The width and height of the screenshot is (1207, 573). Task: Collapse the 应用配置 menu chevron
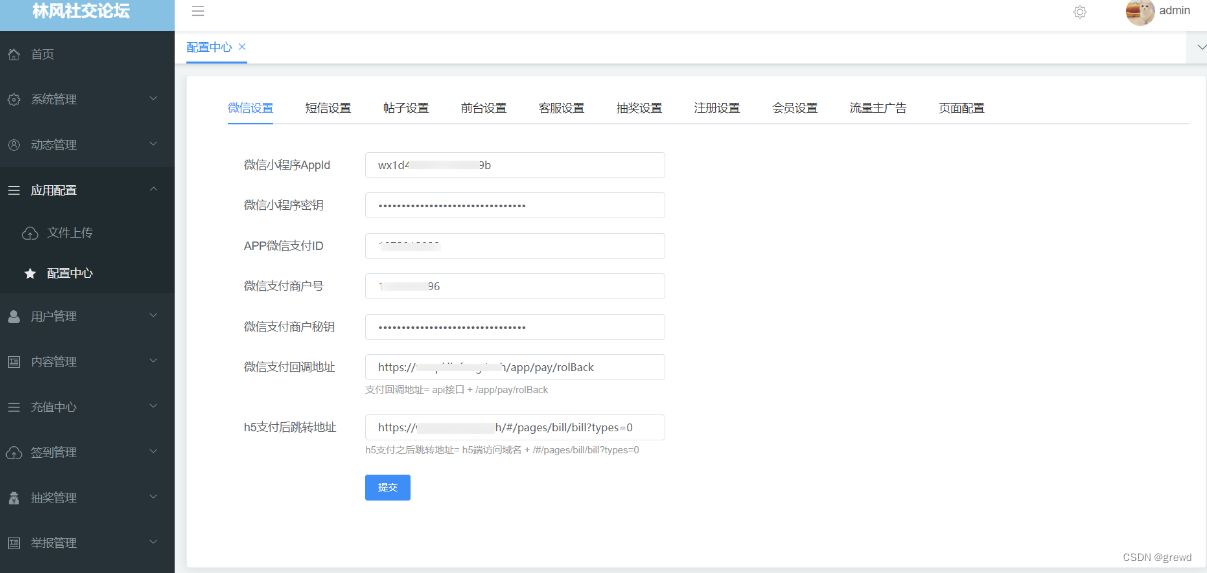pyautogui.click(x=153, y=189)
